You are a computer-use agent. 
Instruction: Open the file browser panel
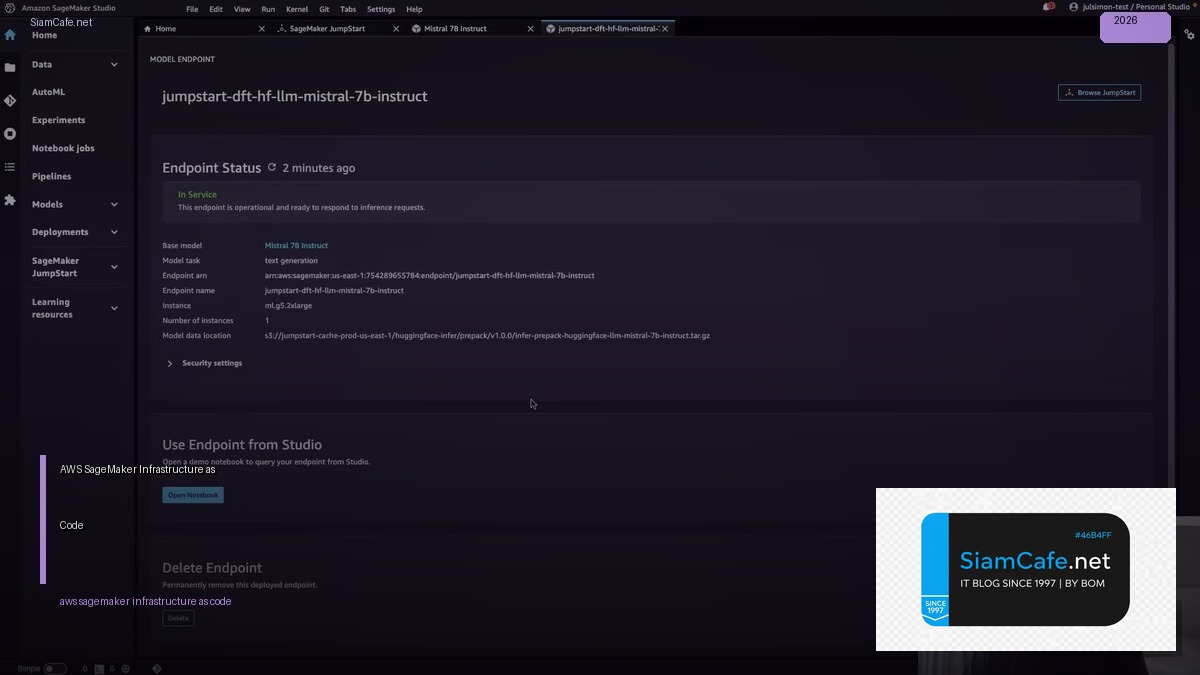coord(10,67)
